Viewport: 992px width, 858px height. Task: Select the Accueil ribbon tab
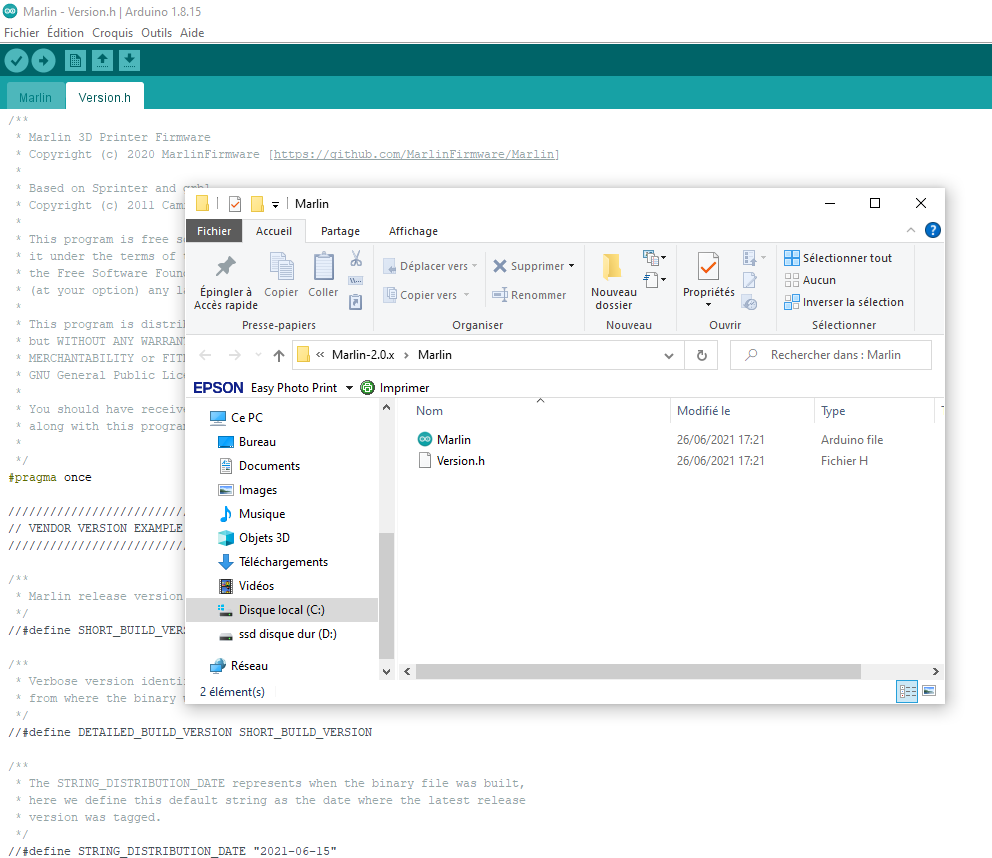pos(274,231)
